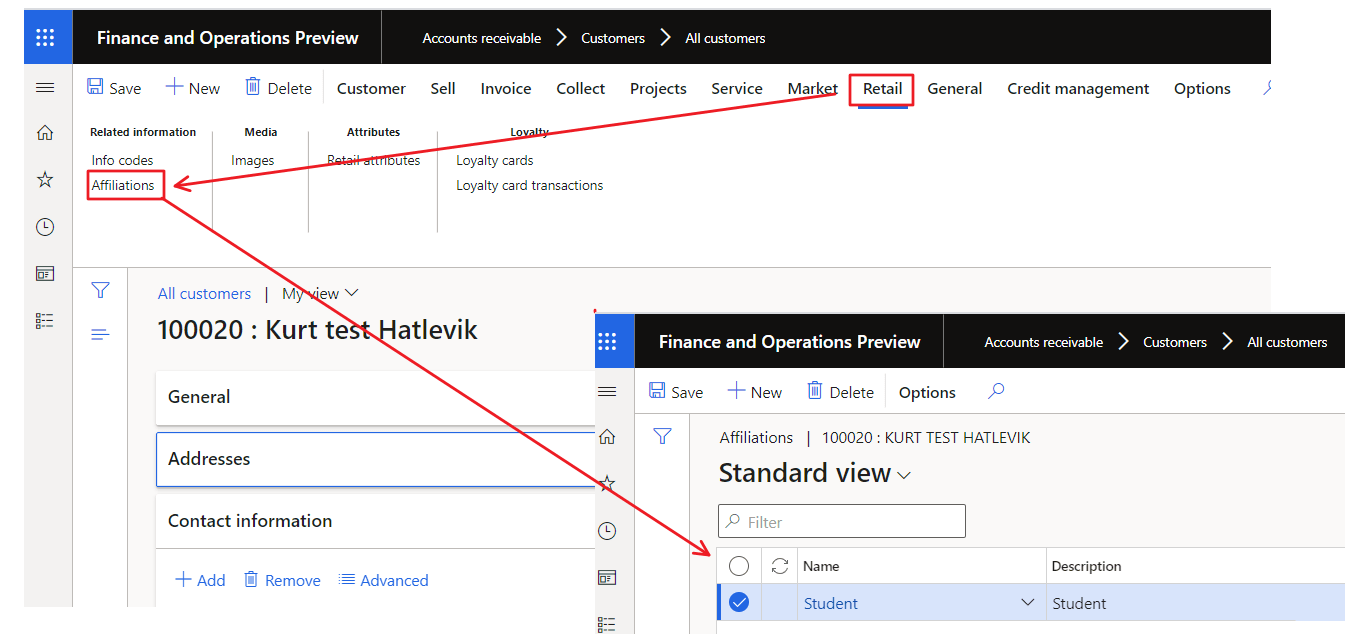Click the refresh icon in grid header
Screen dimensions: 1345x634
pos(780,566)
